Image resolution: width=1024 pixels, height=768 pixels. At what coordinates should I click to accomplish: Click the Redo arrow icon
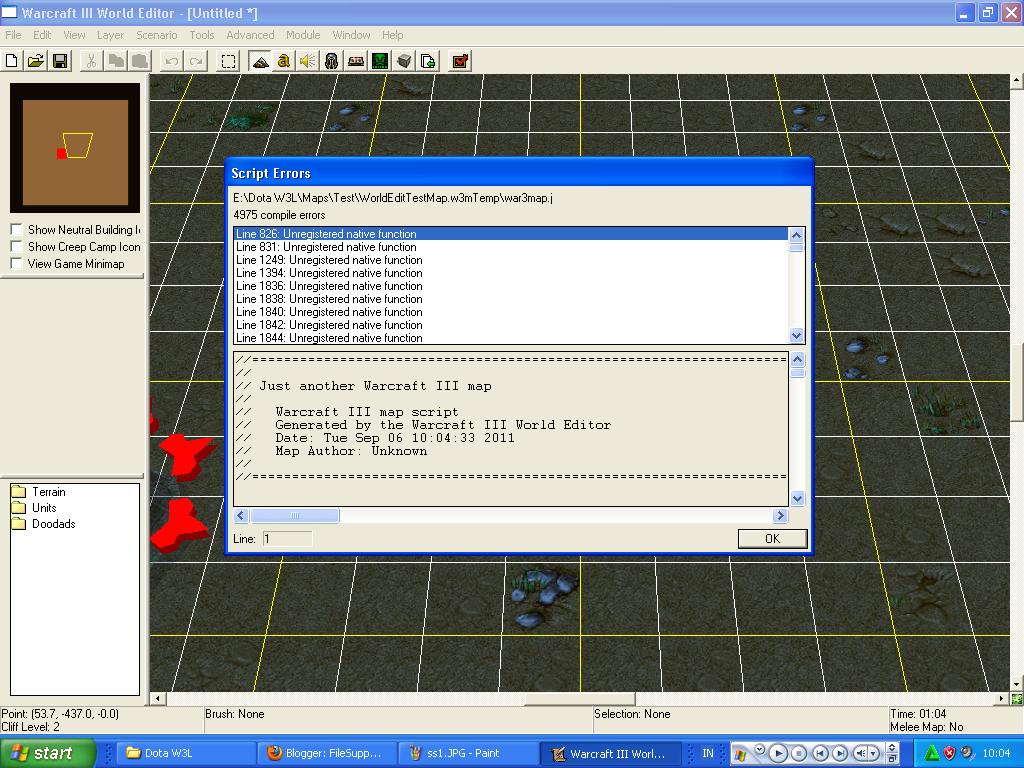[195, 61]
